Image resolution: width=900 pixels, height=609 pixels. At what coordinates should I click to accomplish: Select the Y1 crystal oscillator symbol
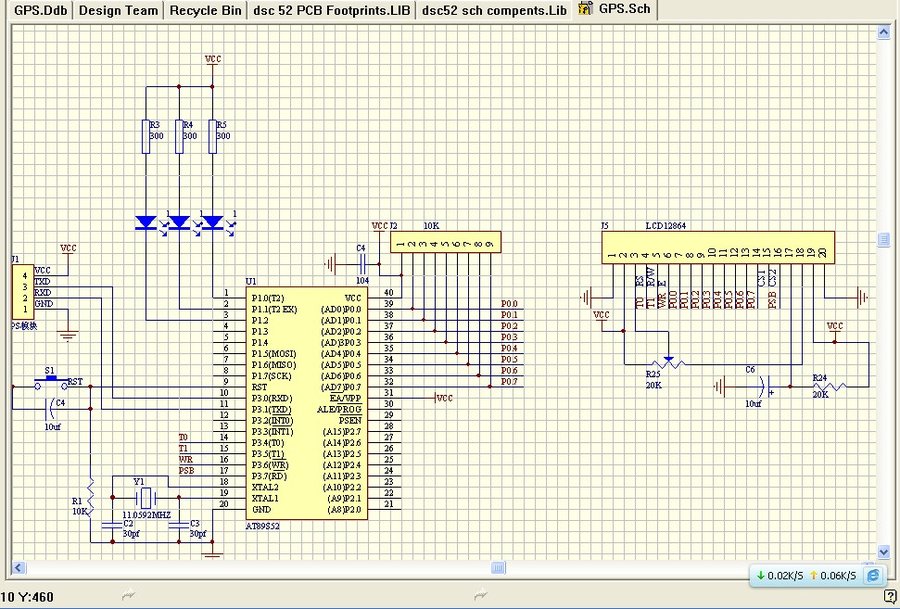[x=148, y=497]
